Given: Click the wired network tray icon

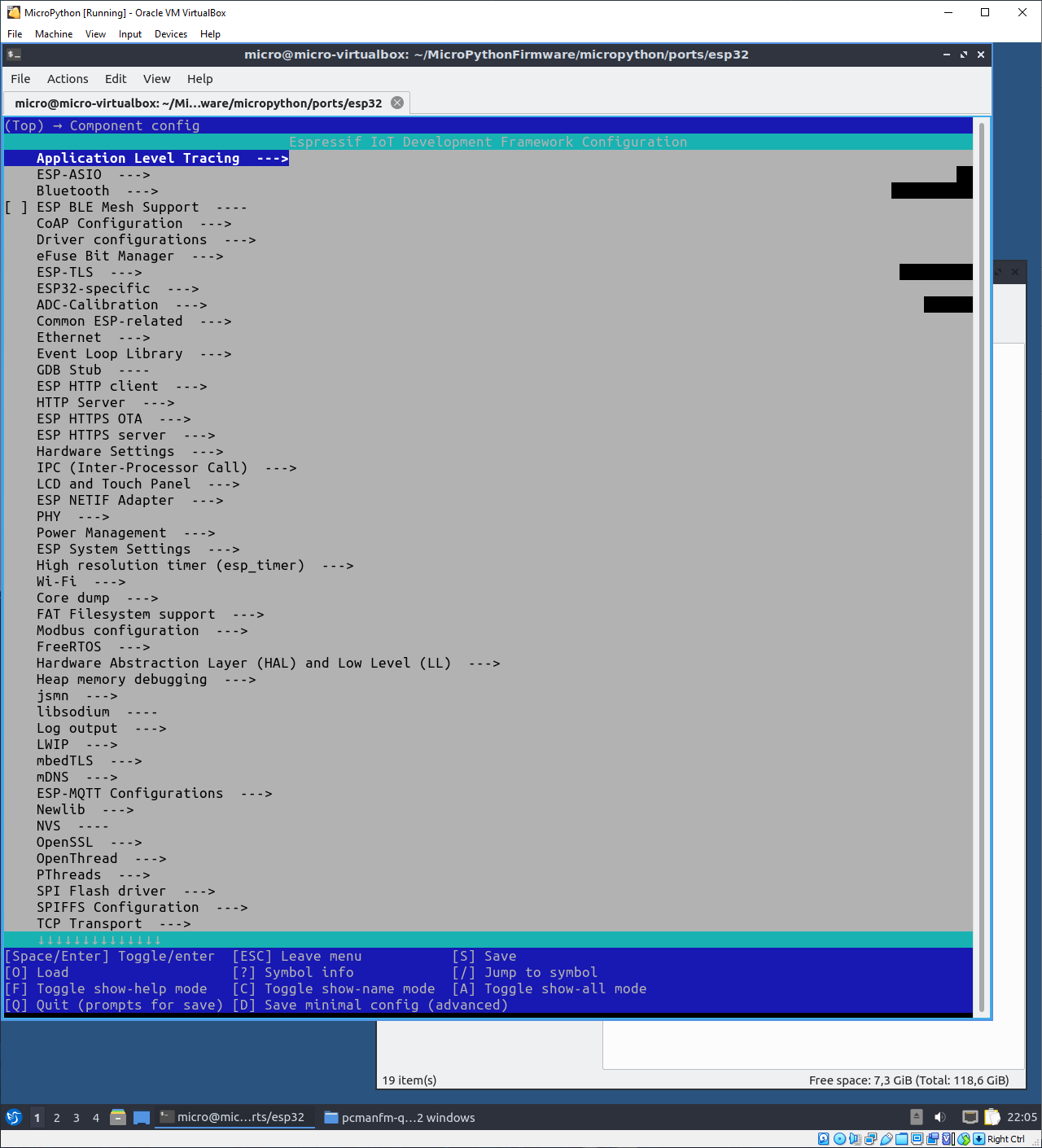Looking at the screenshot, I should (x=970, y=1117).
